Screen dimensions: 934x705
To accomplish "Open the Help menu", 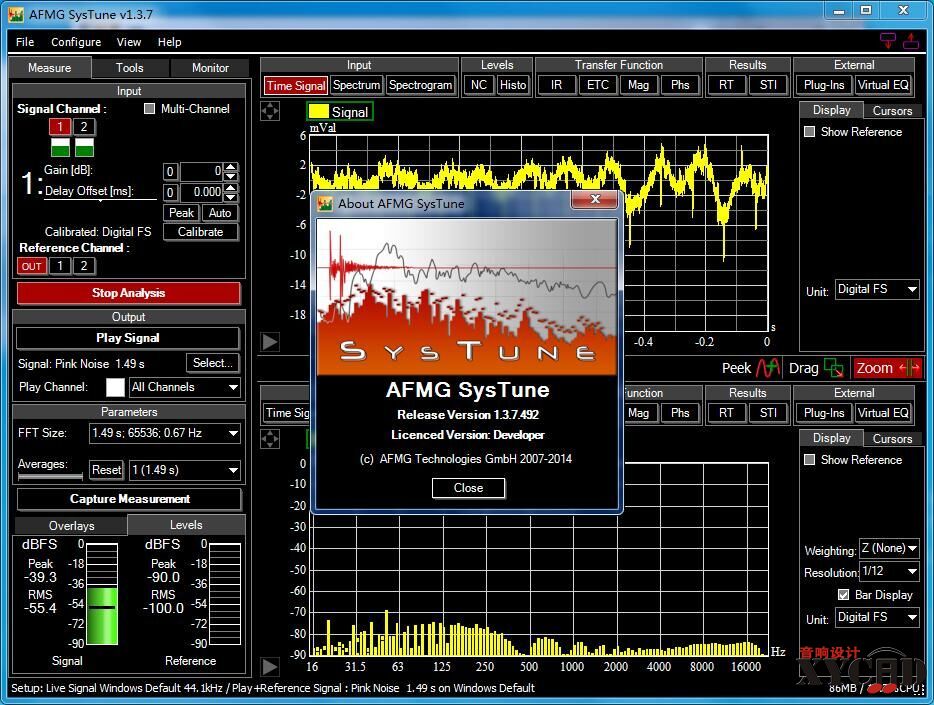I will click(169, 42).
